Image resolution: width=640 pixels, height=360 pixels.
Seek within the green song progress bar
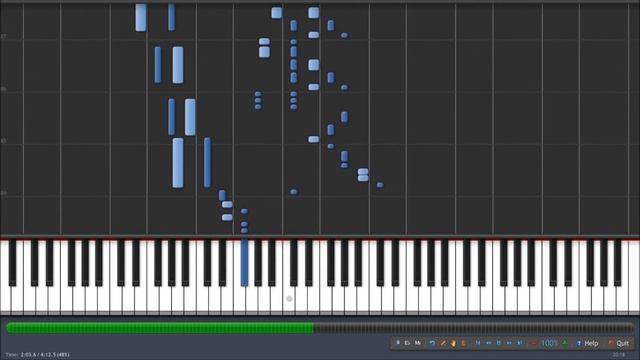click(160, 328)
